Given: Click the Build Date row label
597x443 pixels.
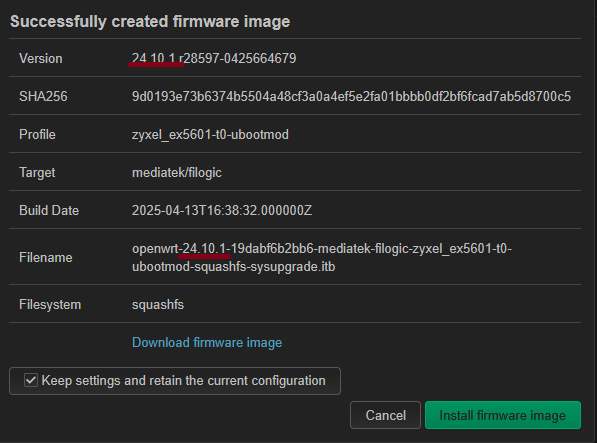Looking at the screenshot, I should [x=49, y=210].
